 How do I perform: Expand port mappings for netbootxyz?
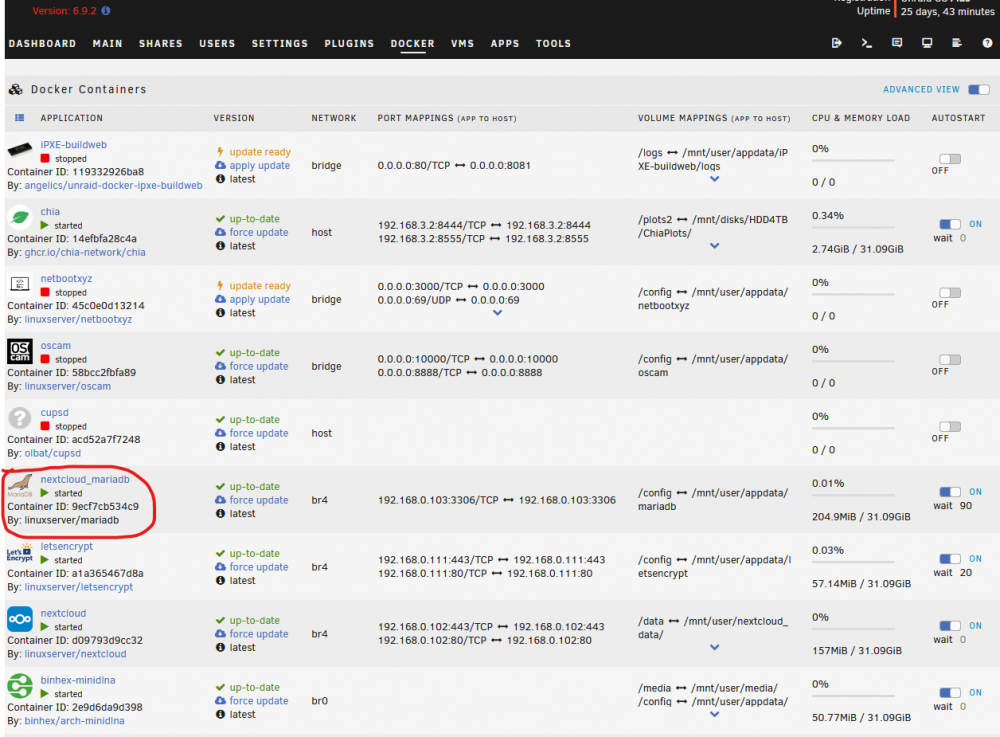pos(497,312)
